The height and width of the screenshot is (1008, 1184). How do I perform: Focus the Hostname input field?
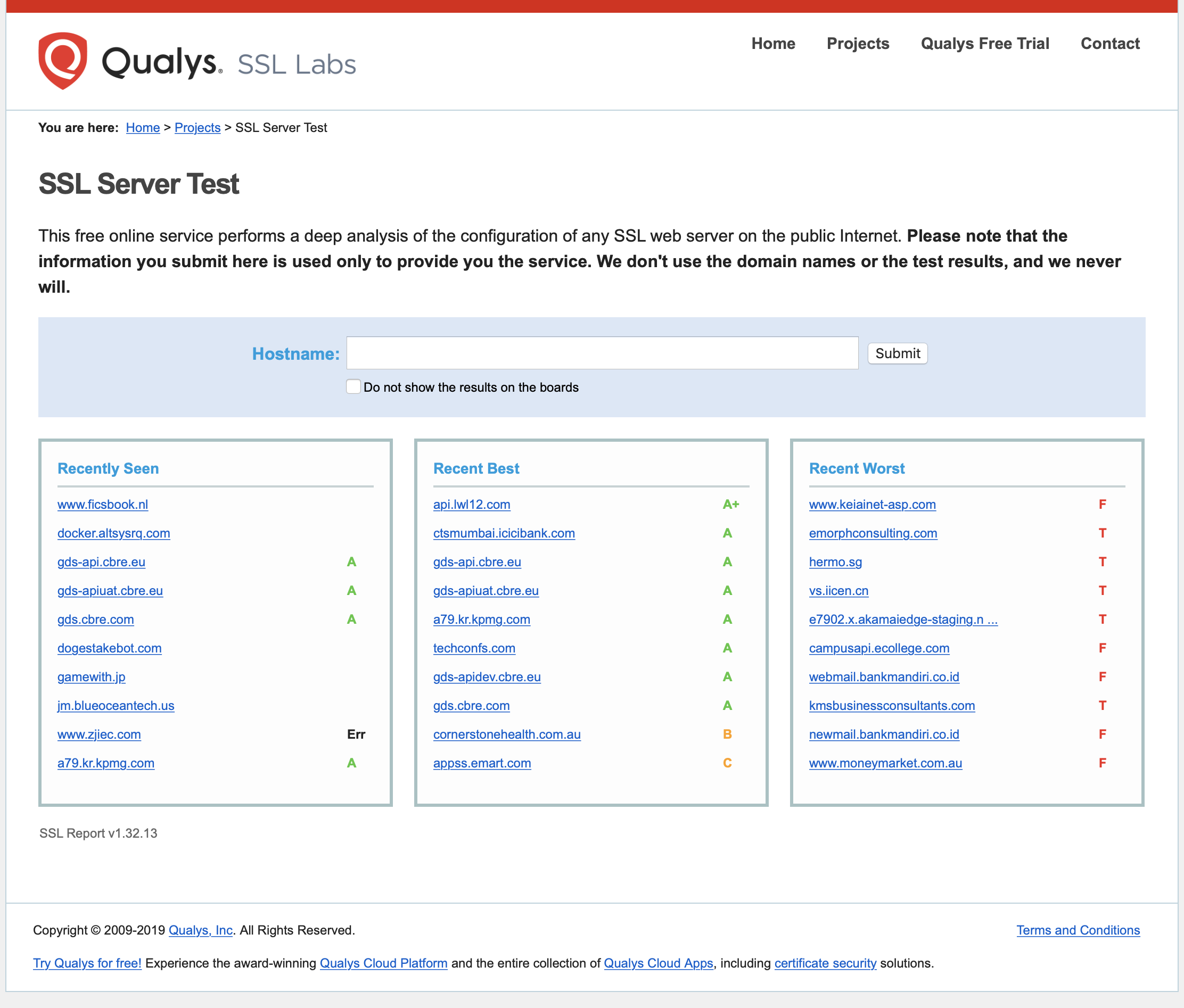(602, 353)
